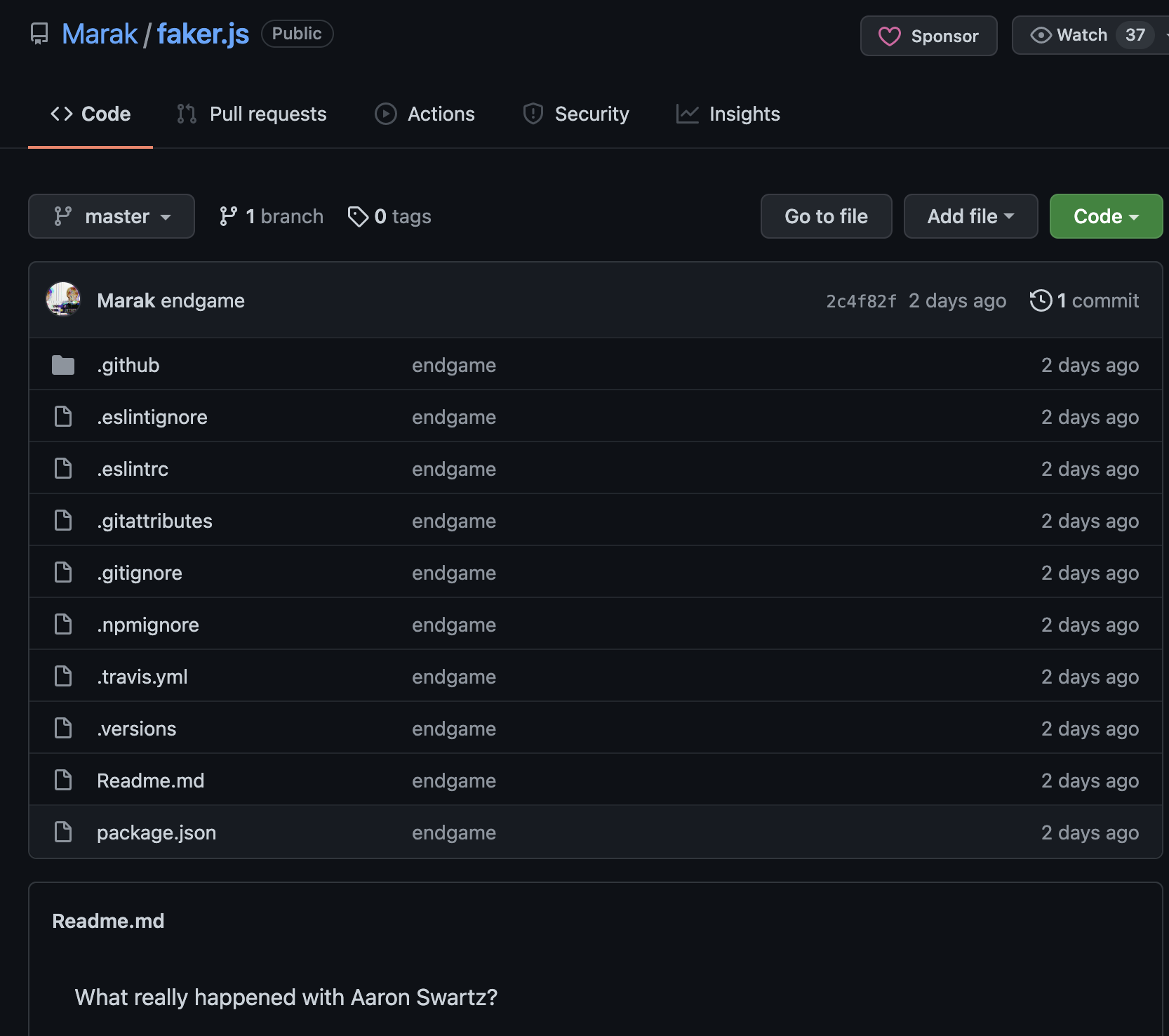This screenshot has height=1036, width=1169.
Task: Click the Watch count 37
Action: tap(1135, 35)
